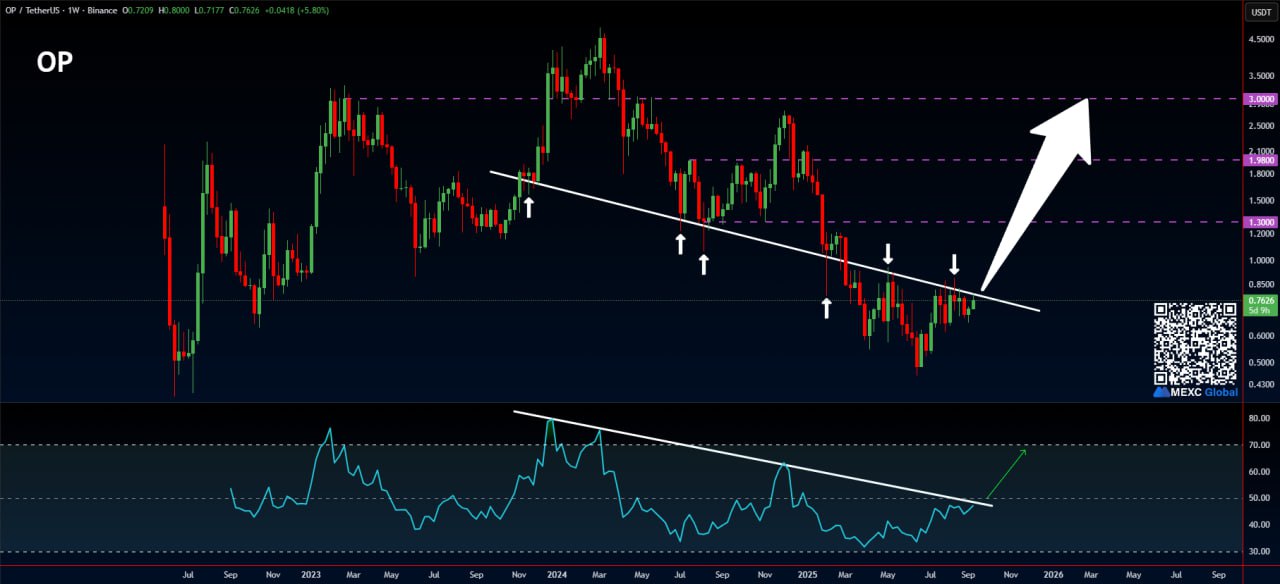Click the green RSI projection arrow
Screen dimensions: 1280x584
coord(1007,473)
